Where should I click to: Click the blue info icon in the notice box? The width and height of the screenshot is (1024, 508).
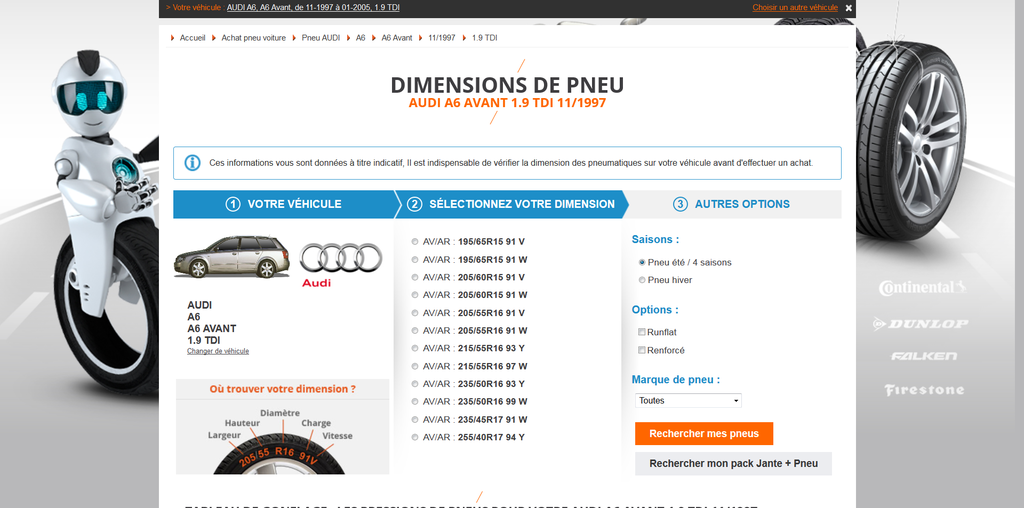(x=192, y=163)
